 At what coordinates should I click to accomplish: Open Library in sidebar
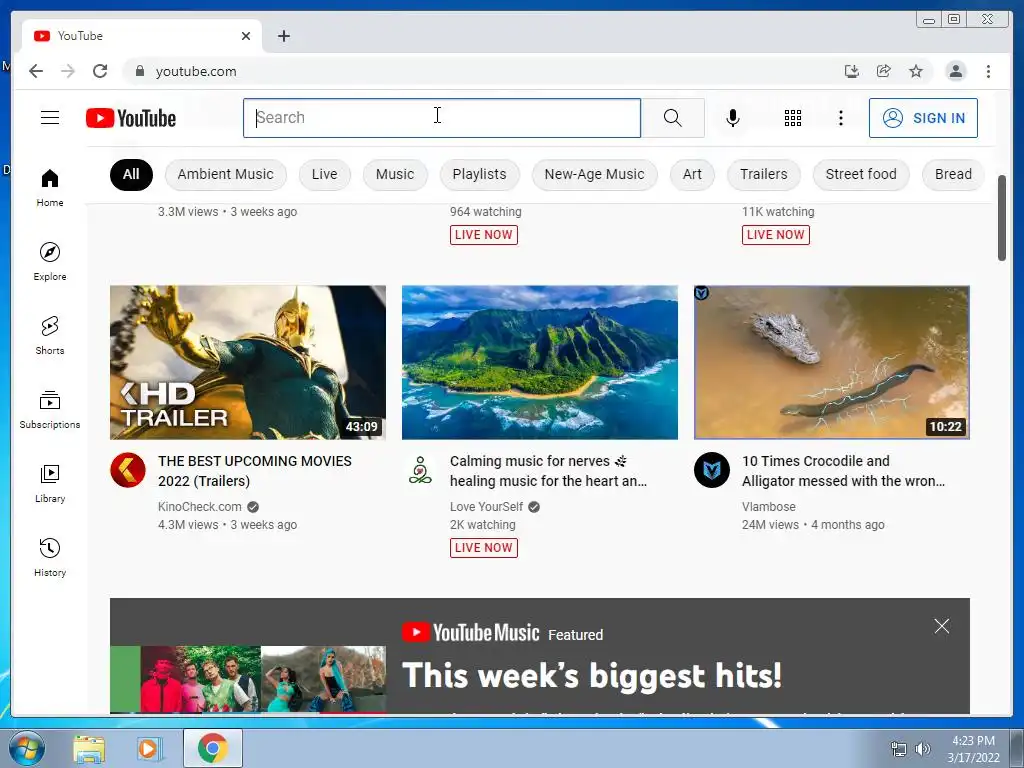(x=50, y=483)
